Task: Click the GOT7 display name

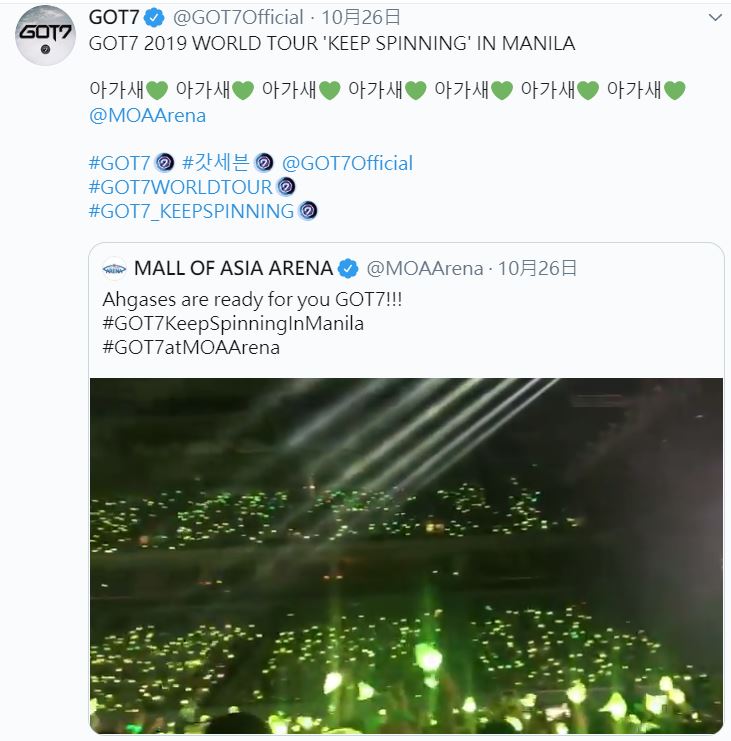Action: coord(114,18)
